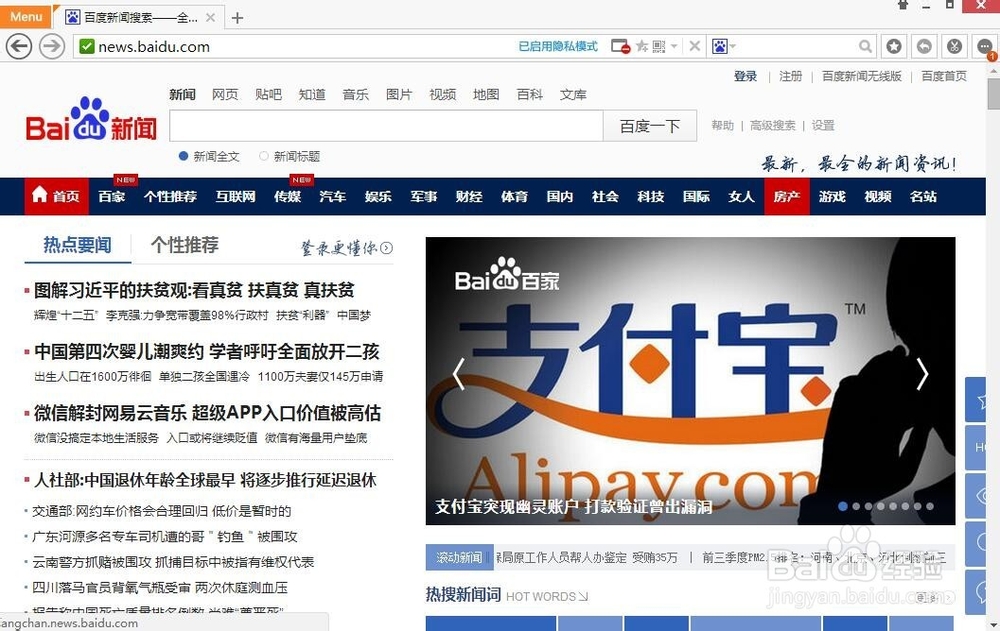Close the 百度新闻搜索 tab
The height and width of the screenshot is (631, 1000).
(x=210, y=18)
